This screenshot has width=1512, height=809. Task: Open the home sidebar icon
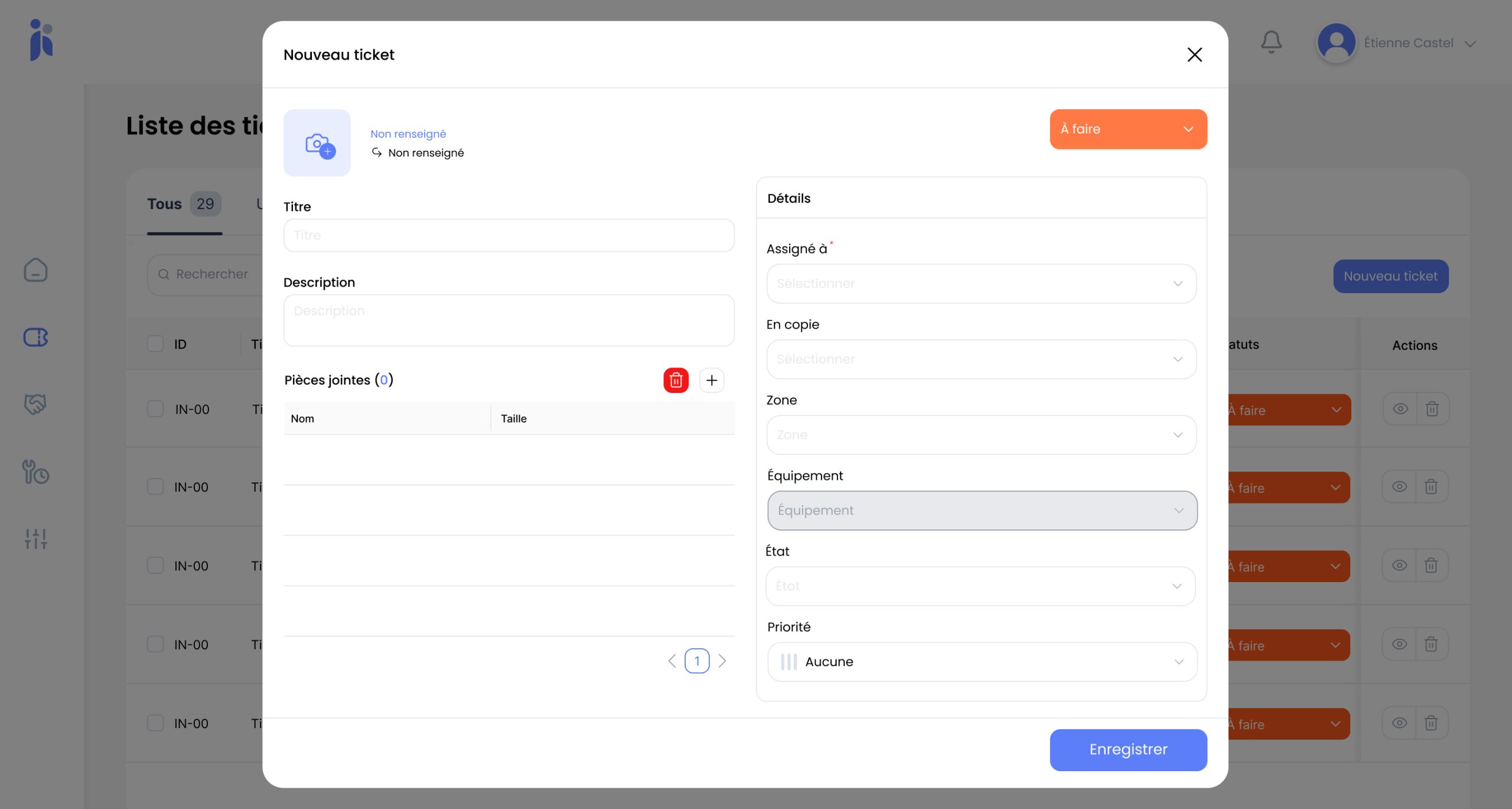click(35, 270)
